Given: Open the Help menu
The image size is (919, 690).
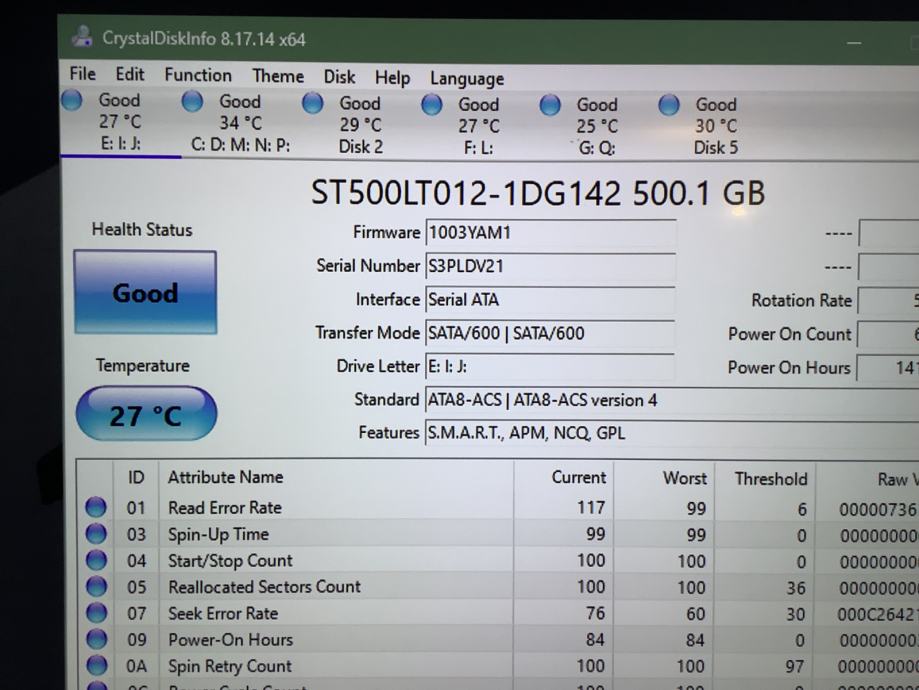Looking at the screenshot, I should click(x=393, y=78).
